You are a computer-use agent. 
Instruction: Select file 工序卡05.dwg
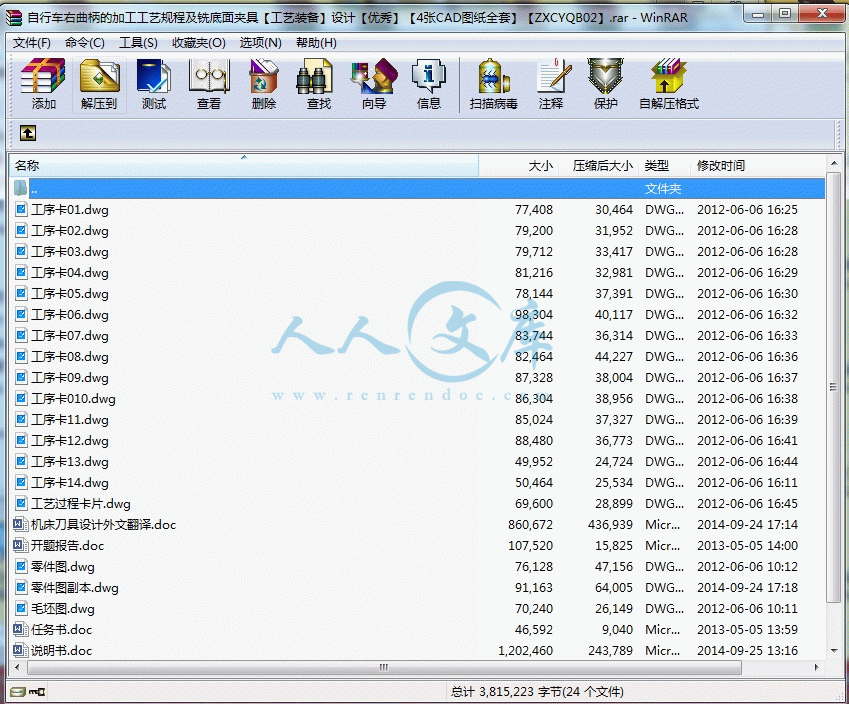(70, 294)
